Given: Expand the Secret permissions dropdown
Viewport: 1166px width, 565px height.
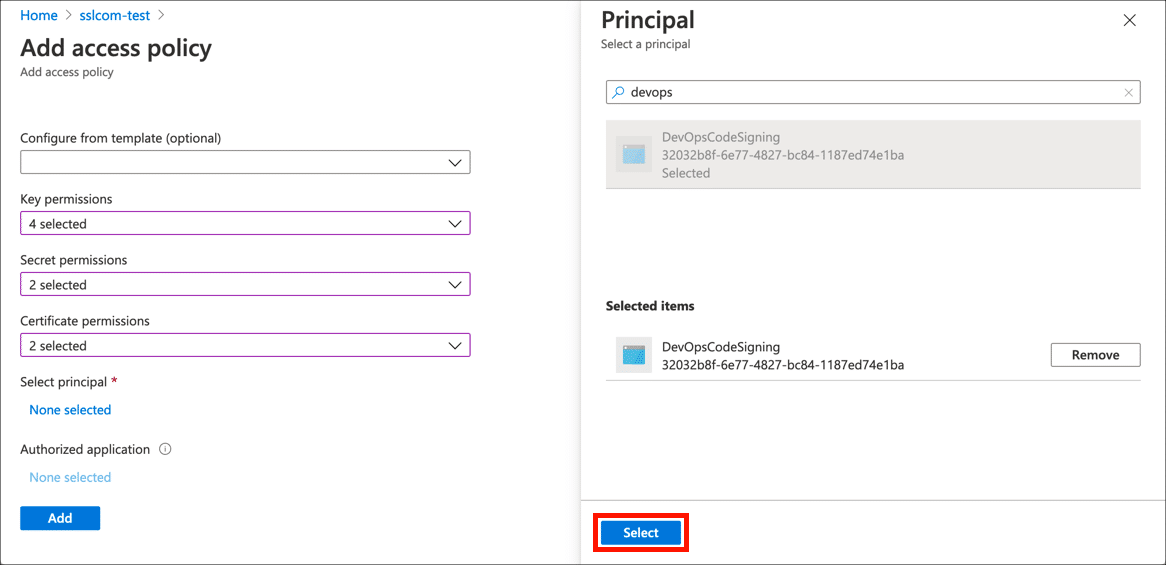Looking at the screenshot, I should (x=245, y=285).
